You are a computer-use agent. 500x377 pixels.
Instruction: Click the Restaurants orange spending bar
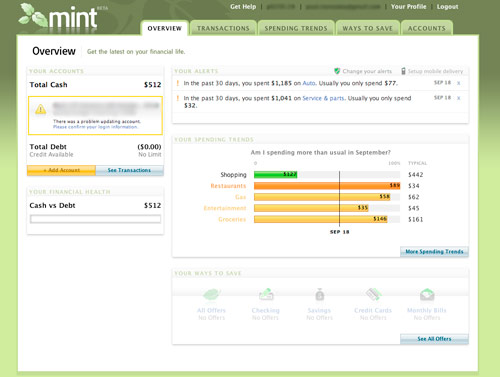327,186
